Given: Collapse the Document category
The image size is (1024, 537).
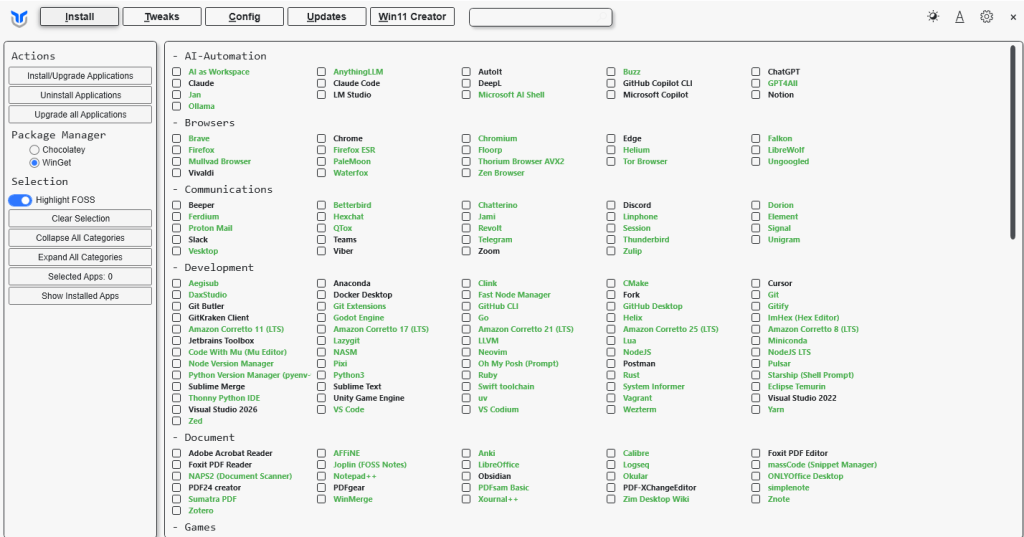Looking at the screenshot, I should point(202,438).
